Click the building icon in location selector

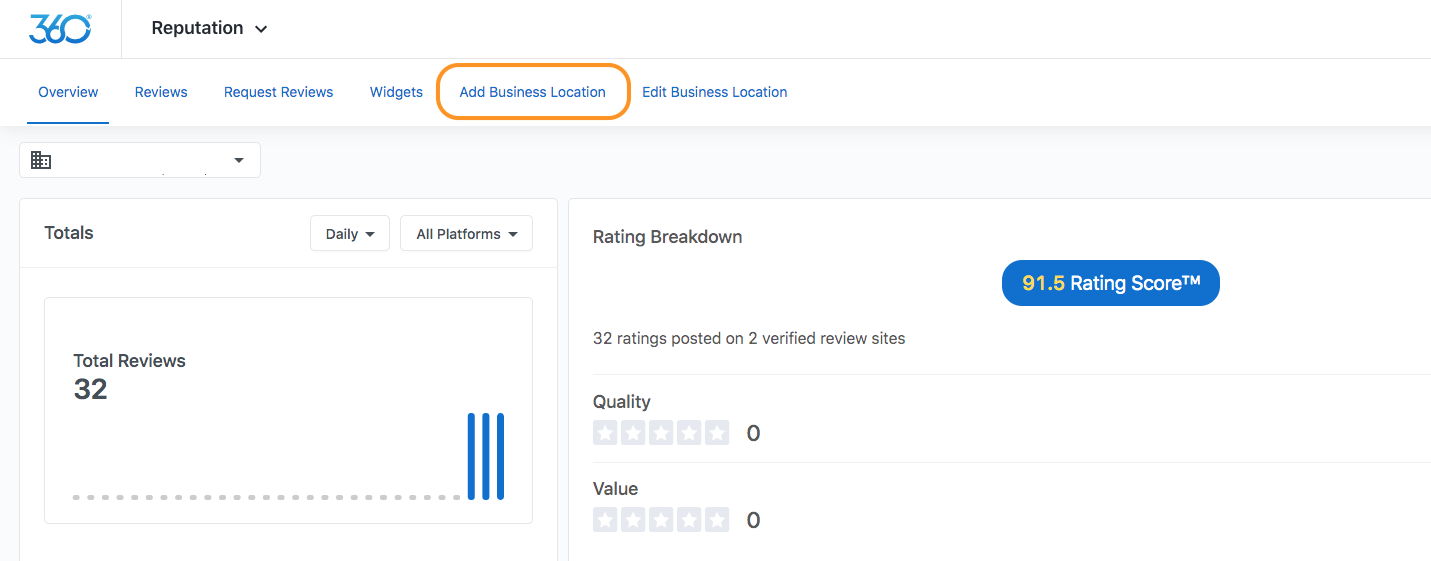tap(41, 160)
